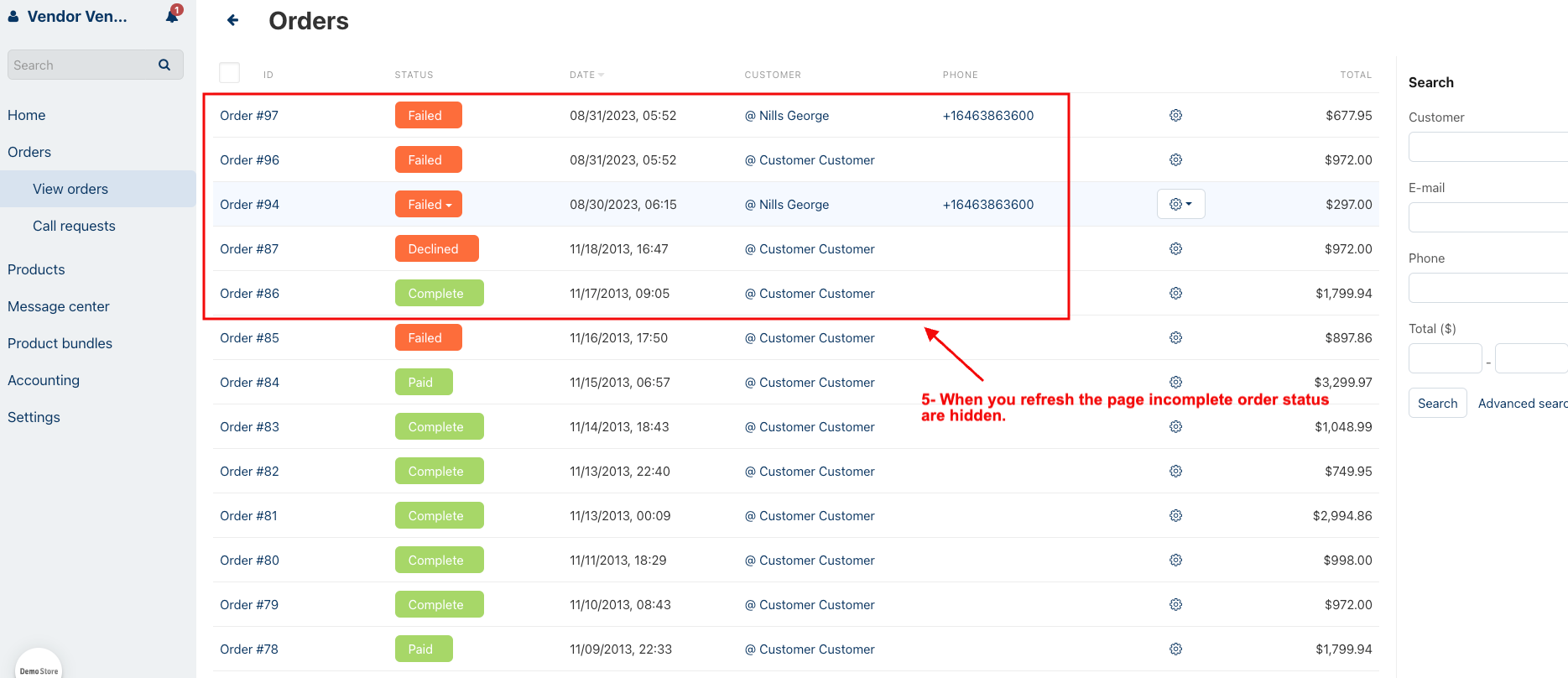
Task: Open customer Nills George on Order #97
Action: point(794,115)
